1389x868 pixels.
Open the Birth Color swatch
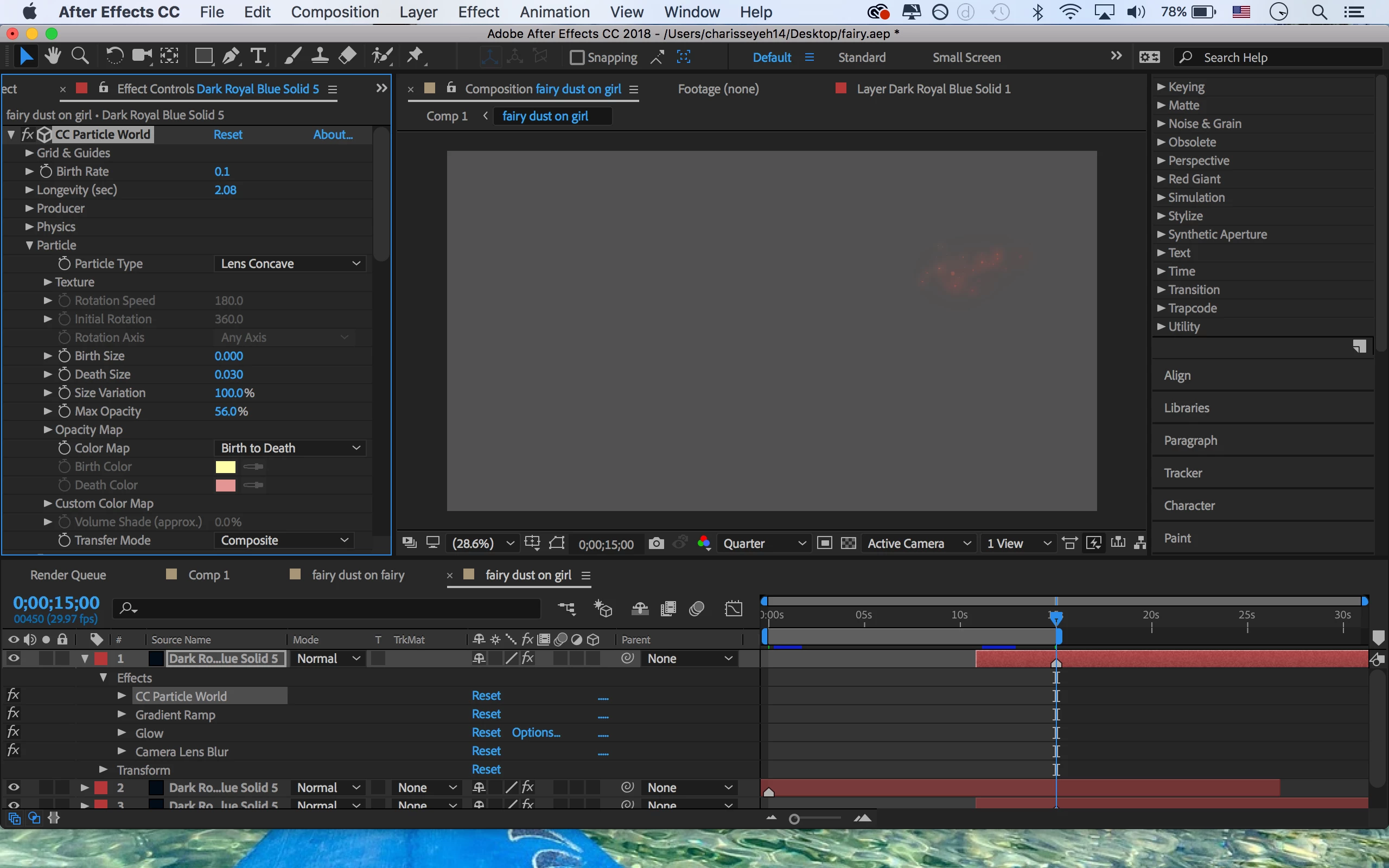point(225,467)
